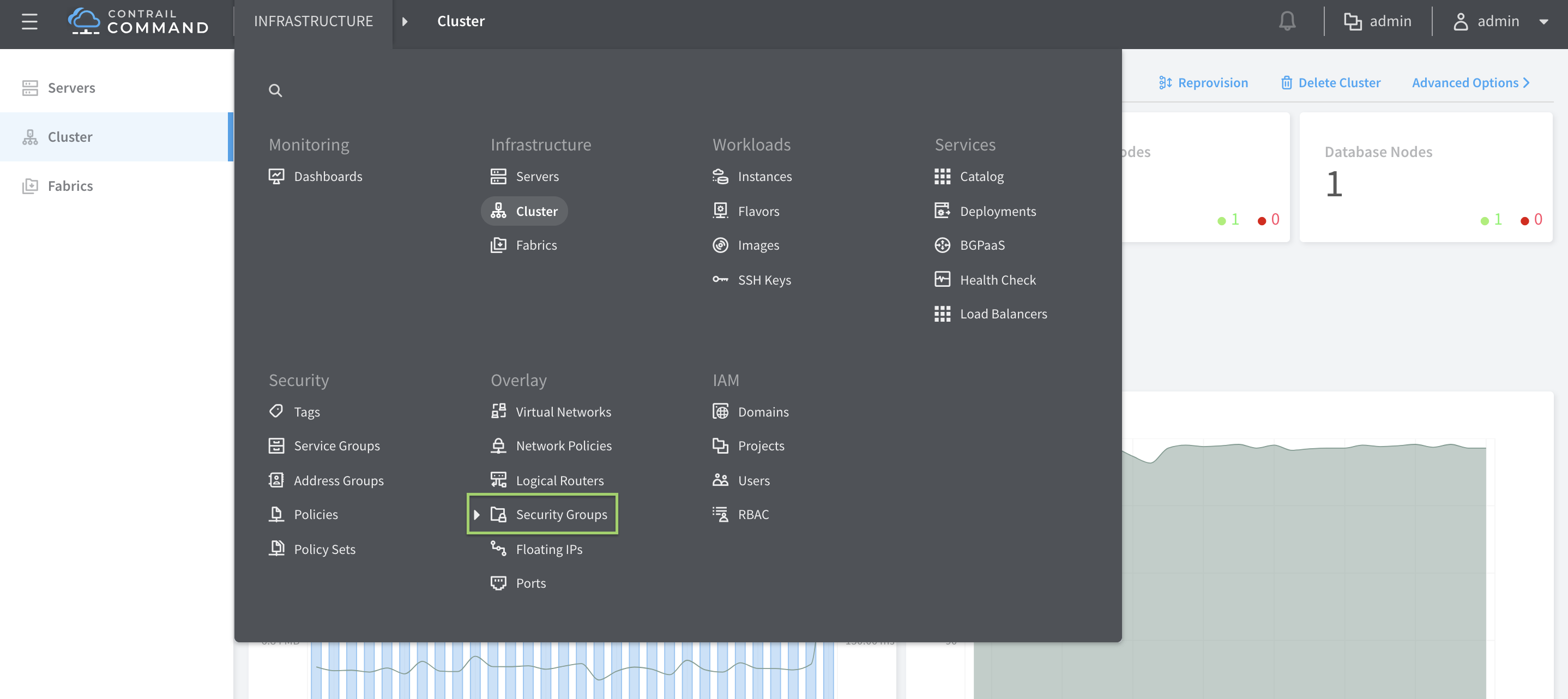
Task: Click the Cluster breadcrumb title
Action: [461, 21]
